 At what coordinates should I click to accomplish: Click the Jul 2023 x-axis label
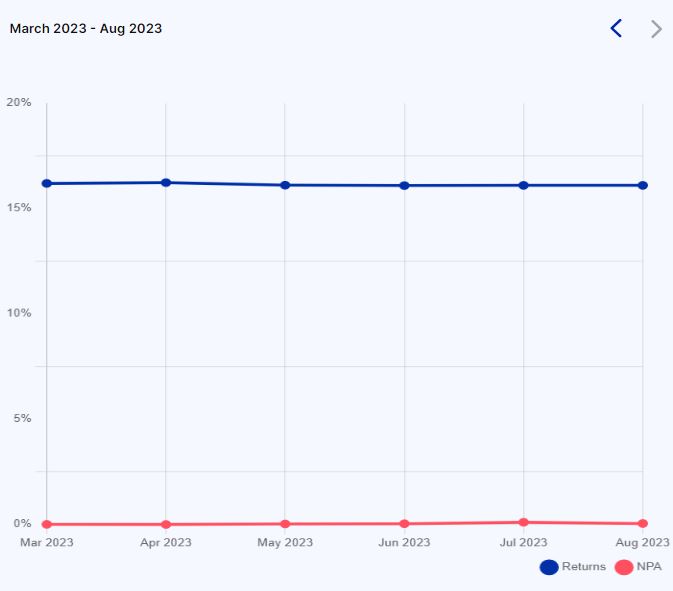(523, 543)
